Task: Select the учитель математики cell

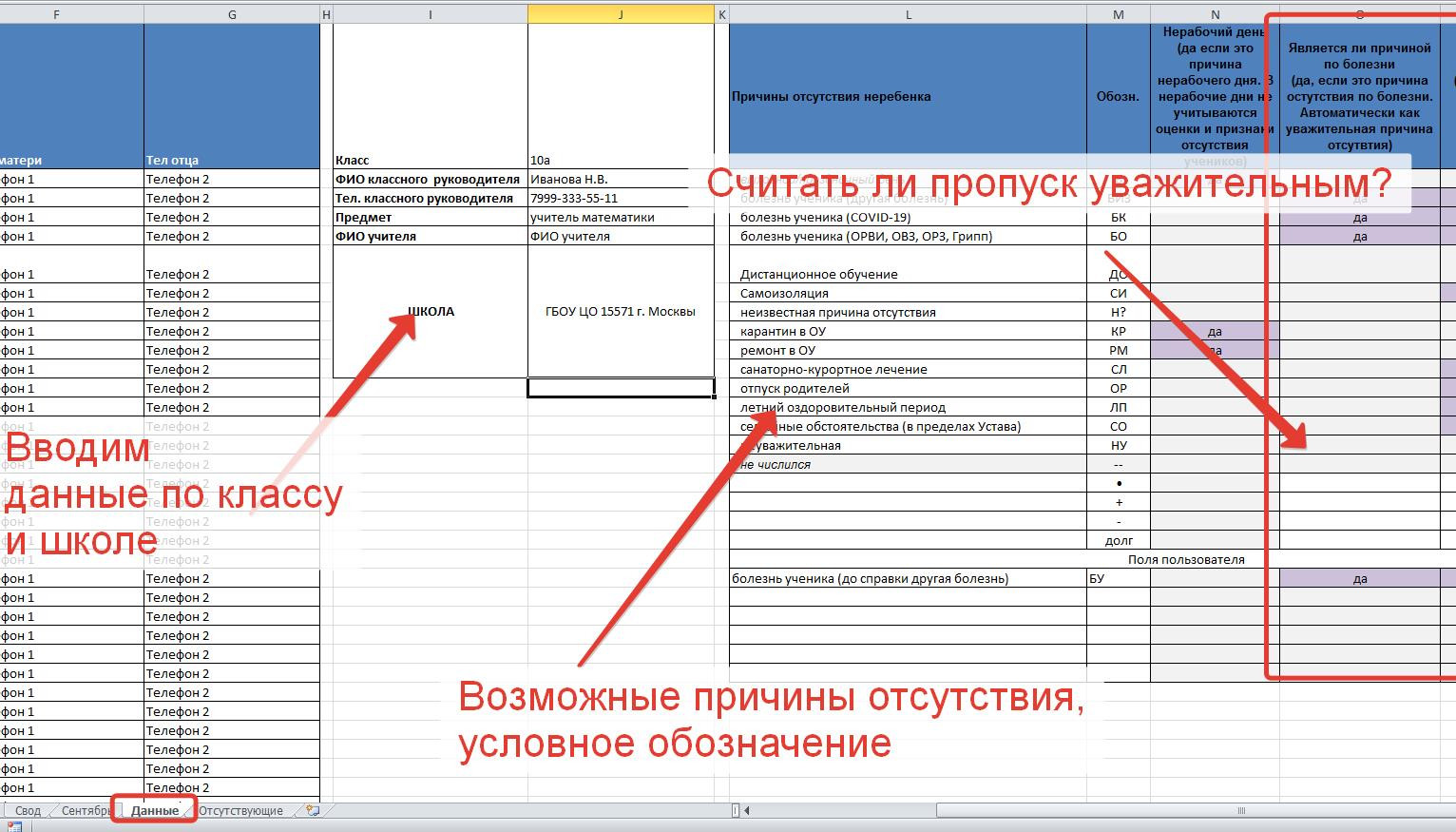Action: (621, 218)
